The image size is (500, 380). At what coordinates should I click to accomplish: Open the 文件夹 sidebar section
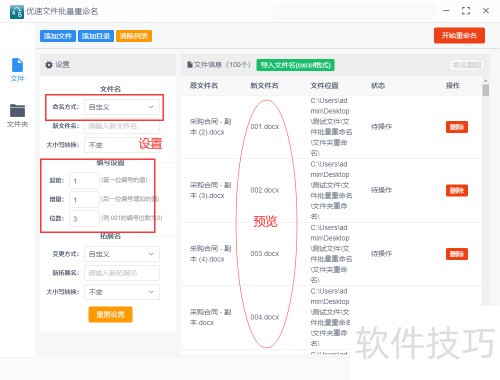[17, 115]
